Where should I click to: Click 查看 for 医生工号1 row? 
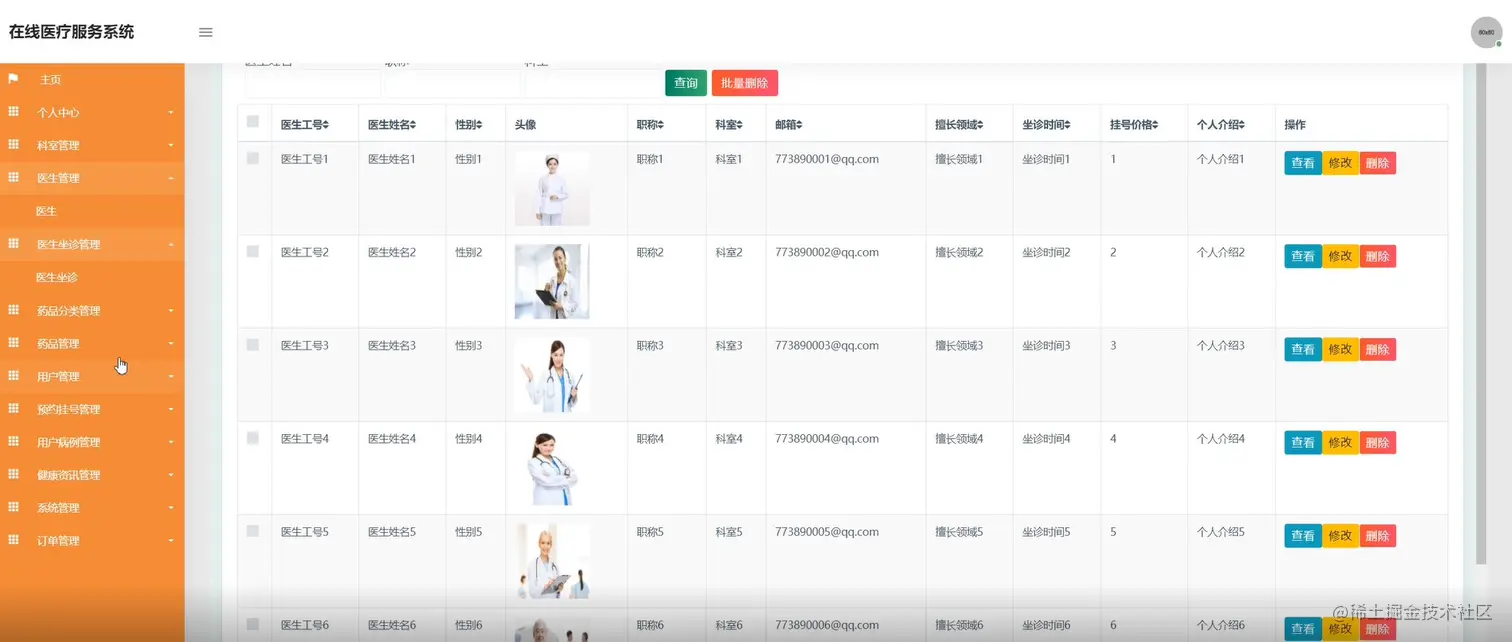1303,163
